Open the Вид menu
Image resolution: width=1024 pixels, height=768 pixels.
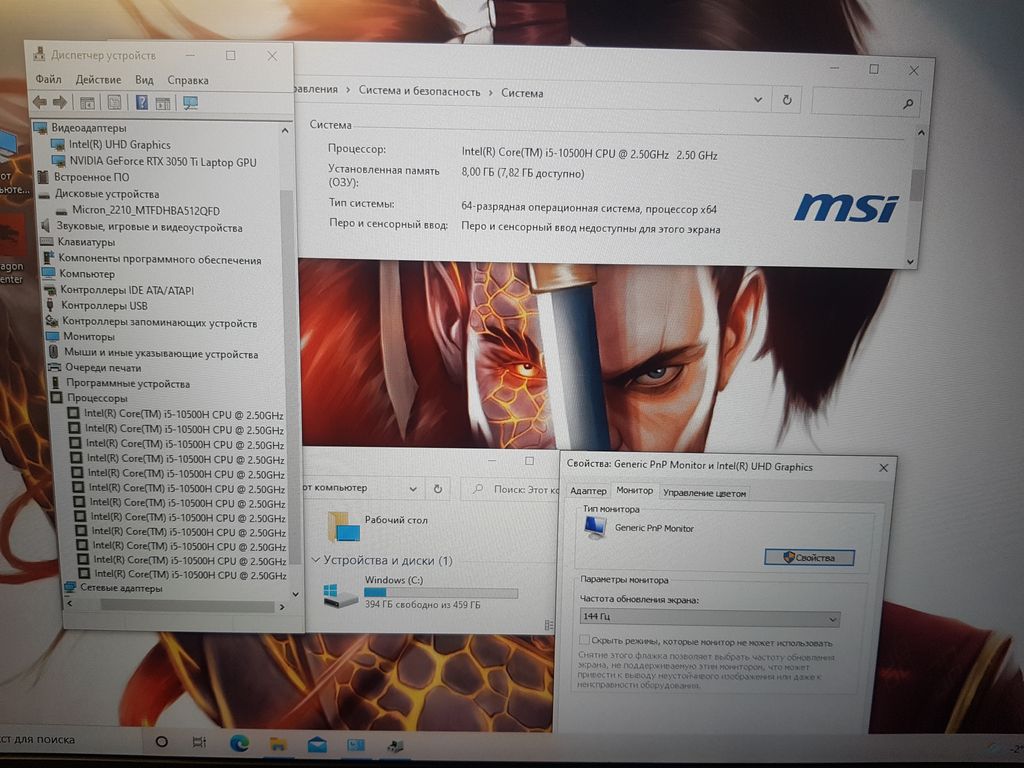(144, 80)
